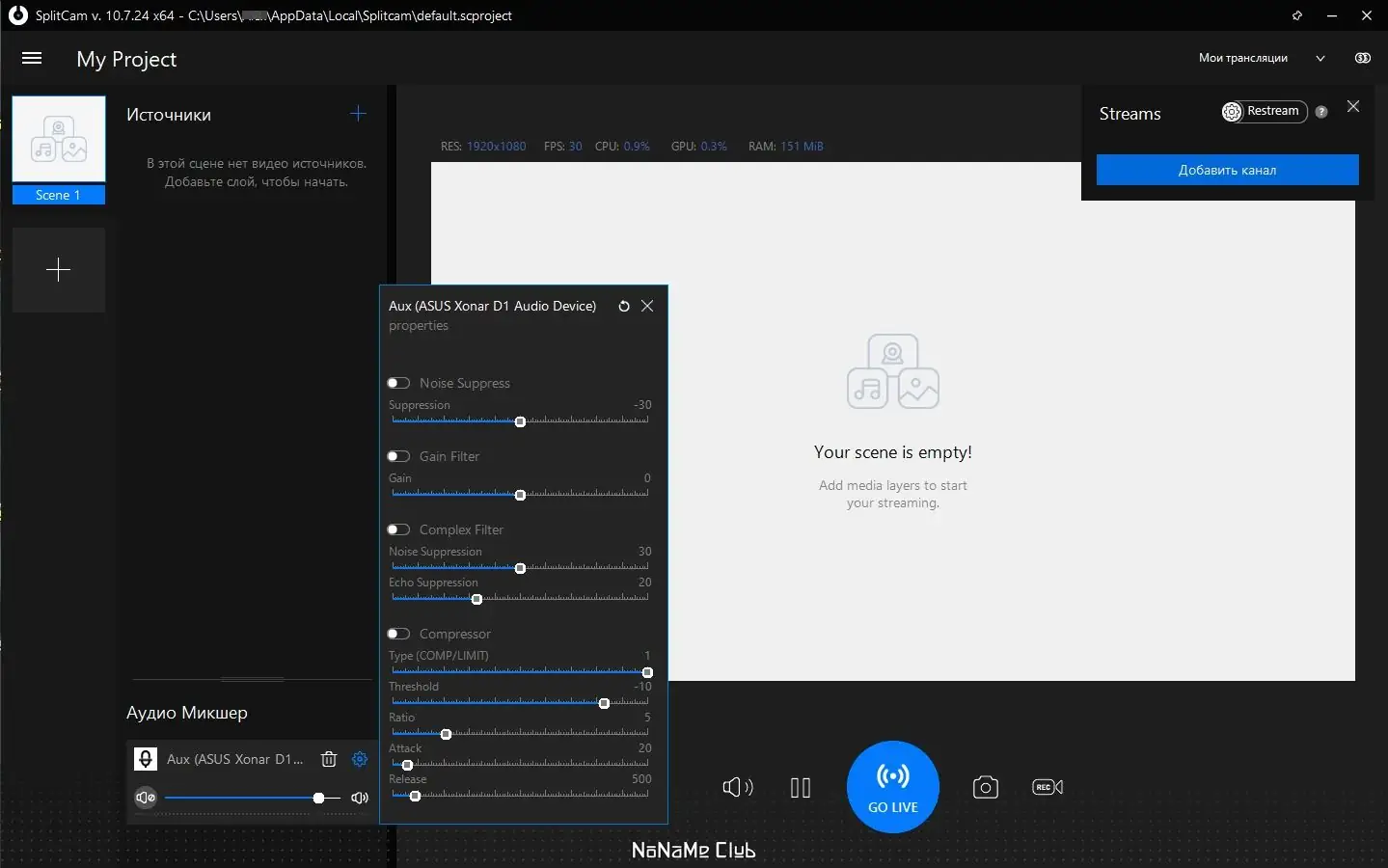Select the Scene 1 thumbnail
Viewport: 1388px width, 868px height.
[x=59, y=149]
